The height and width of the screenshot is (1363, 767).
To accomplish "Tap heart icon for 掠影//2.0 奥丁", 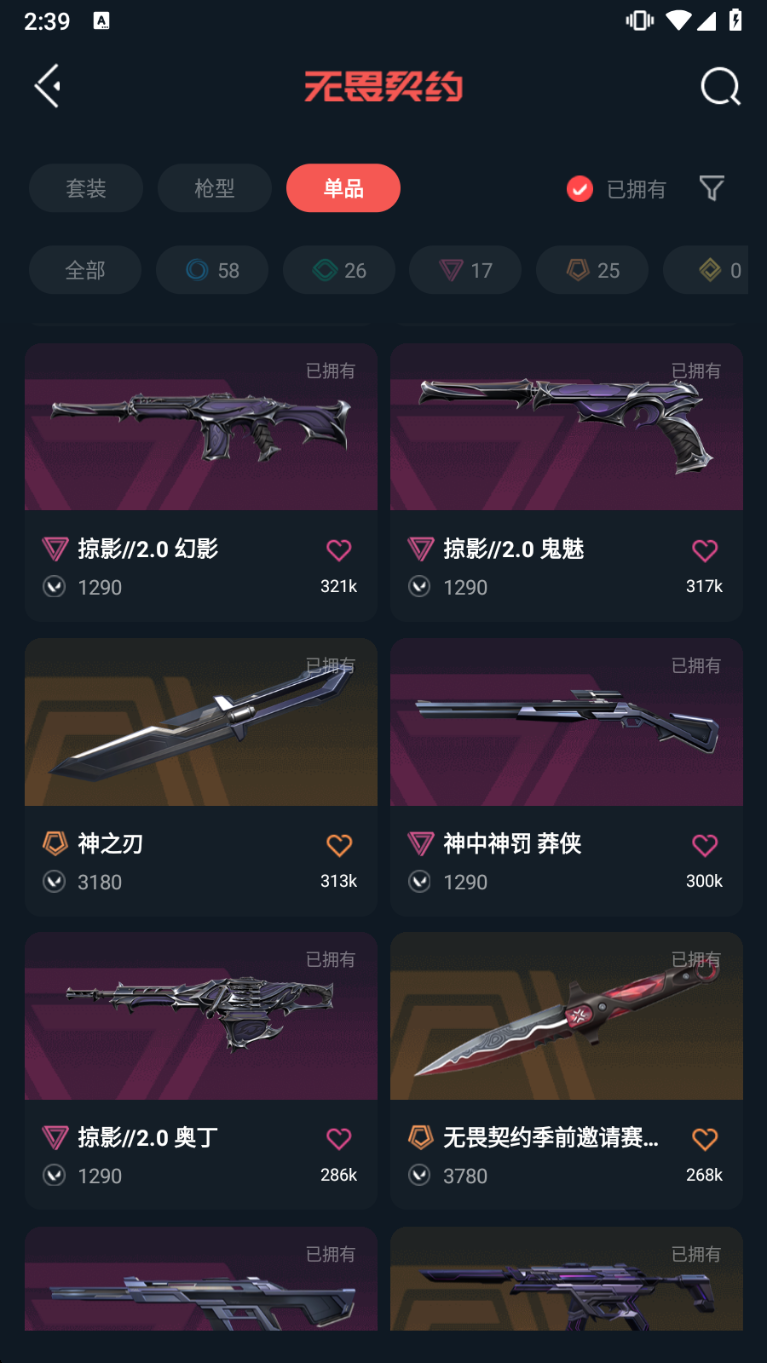I will [x=339, y=1138].
